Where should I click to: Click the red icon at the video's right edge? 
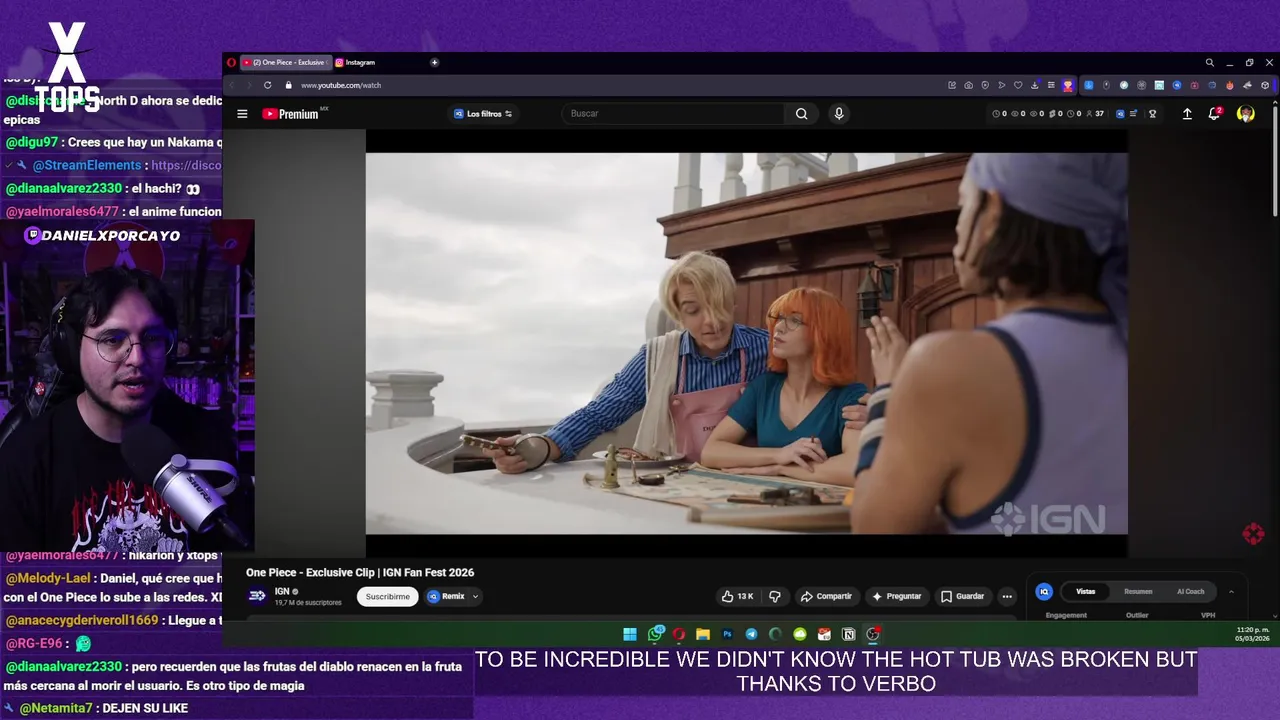pyautogui.click(x=1253, y=534)
